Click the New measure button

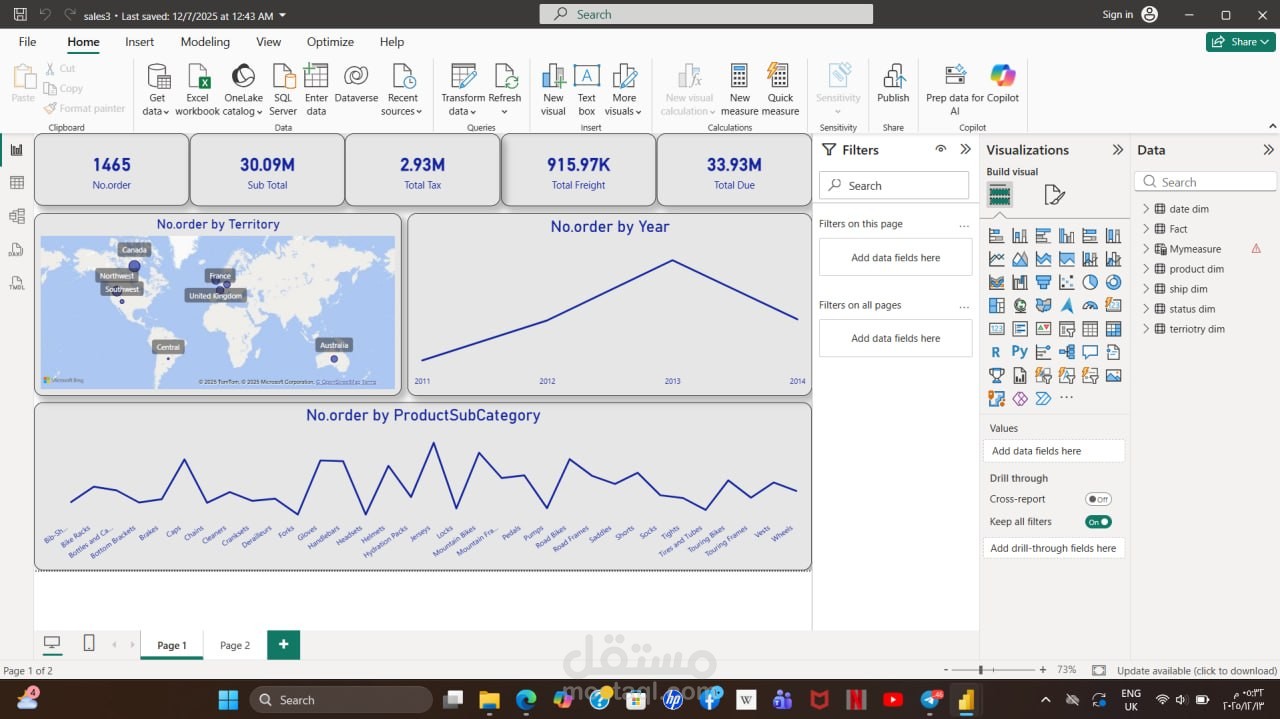[739, 88]
